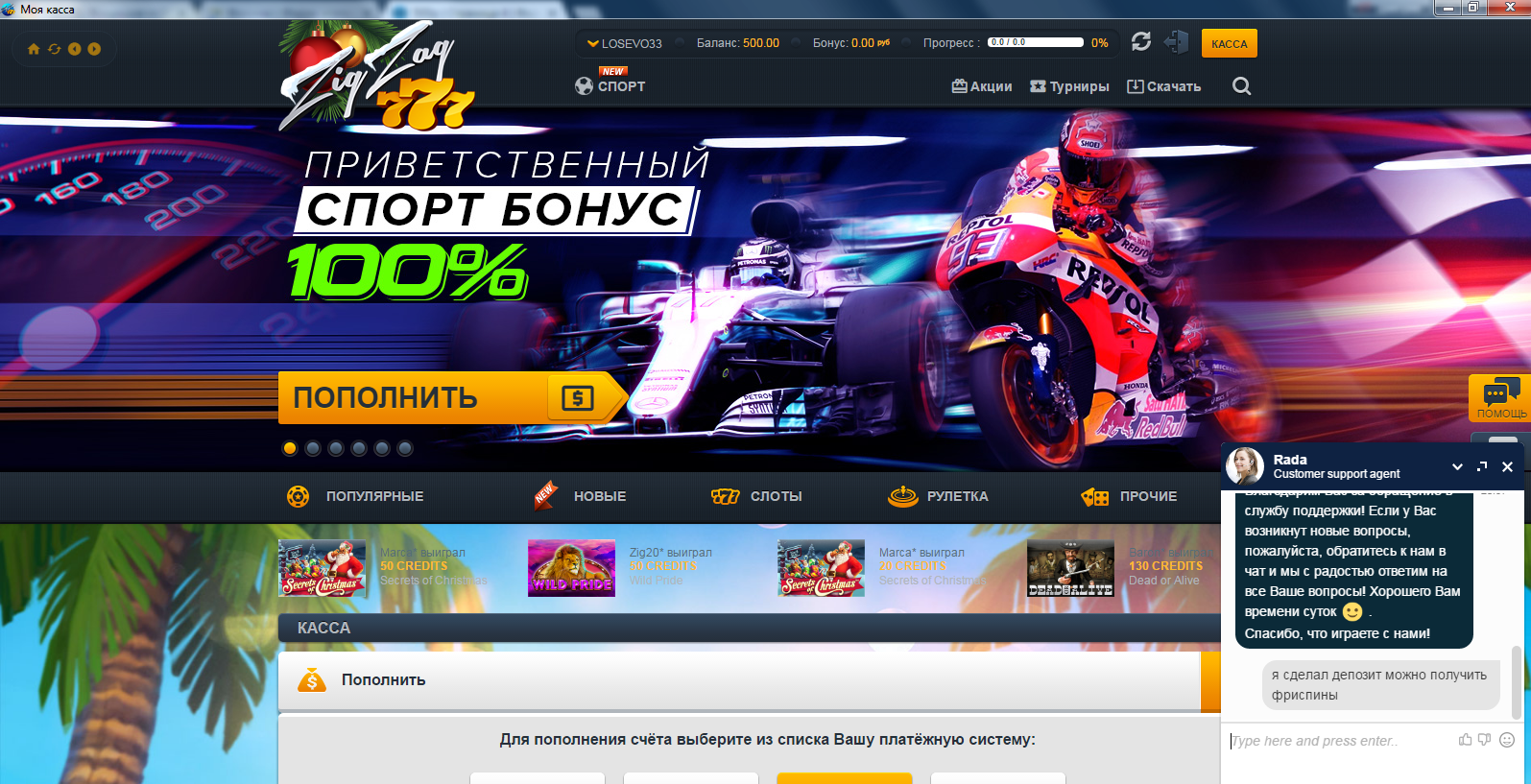Open the СПОРТ section
The image size is (1531, 784).
610,85
